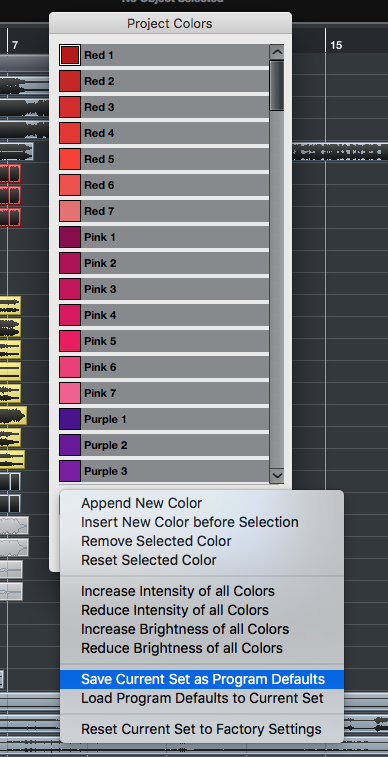
Task: Select Reset Current Set to Factory Settings
Action: tap(202, 729)
